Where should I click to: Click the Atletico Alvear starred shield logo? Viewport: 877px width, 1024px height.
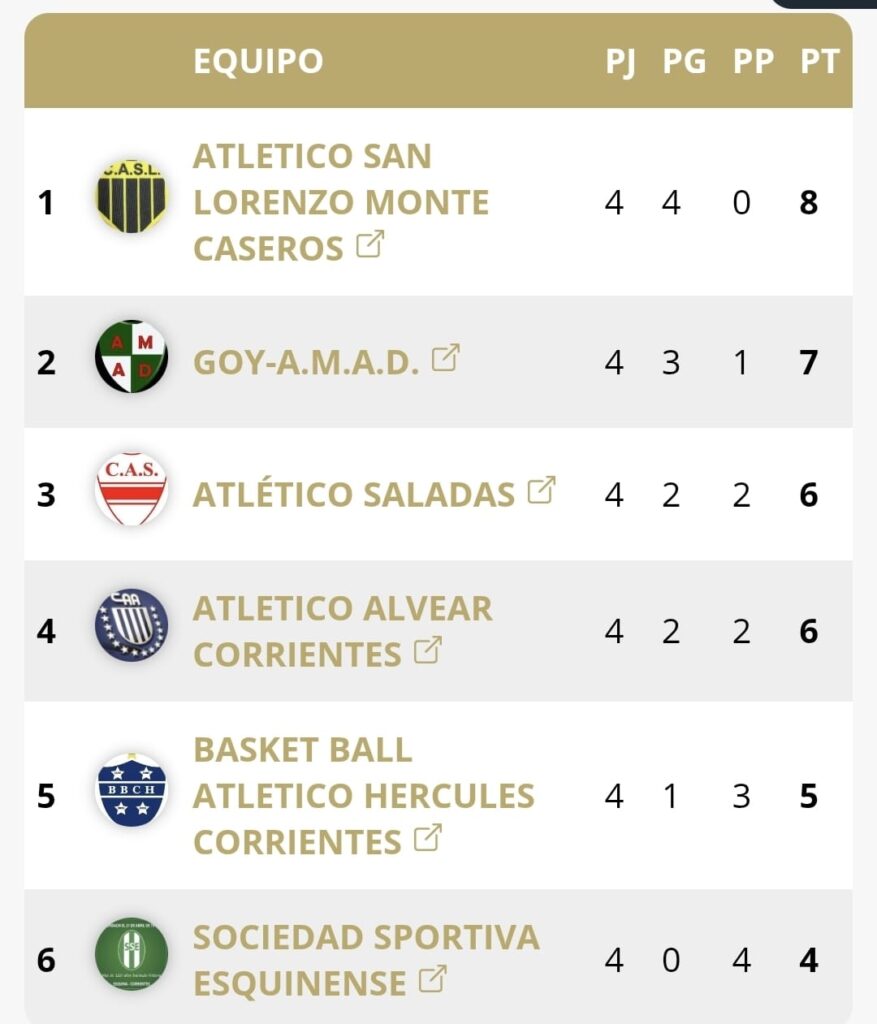tap(131, 625)
